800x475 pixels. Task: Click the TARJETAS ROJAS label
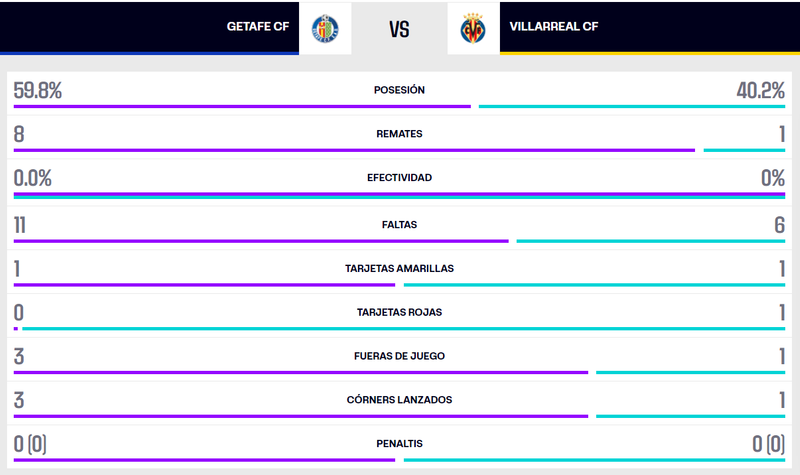[x=399, y=312]
